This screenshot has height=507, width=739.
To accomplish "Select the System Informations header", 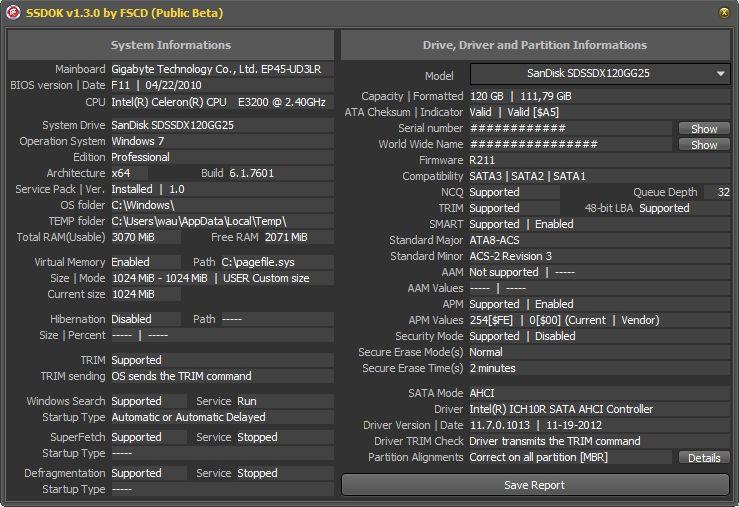I will click(x=171, y=45).
